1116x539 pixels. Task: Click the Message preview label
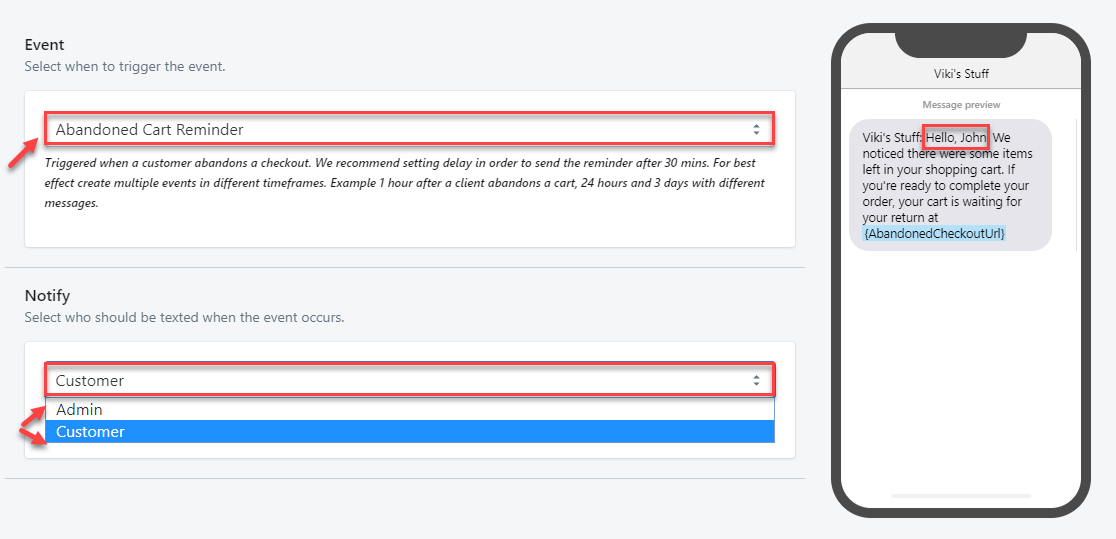961,105
